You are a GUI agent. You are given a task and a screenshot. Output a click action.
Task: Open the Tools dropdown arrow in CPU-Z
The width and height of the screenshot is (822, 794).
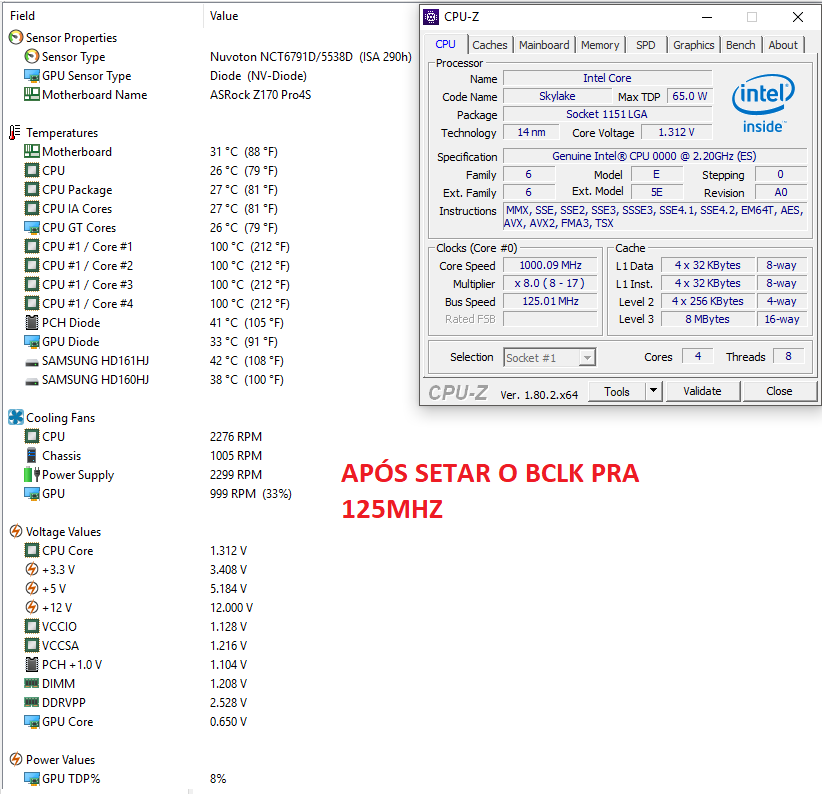tap(653, 391)
